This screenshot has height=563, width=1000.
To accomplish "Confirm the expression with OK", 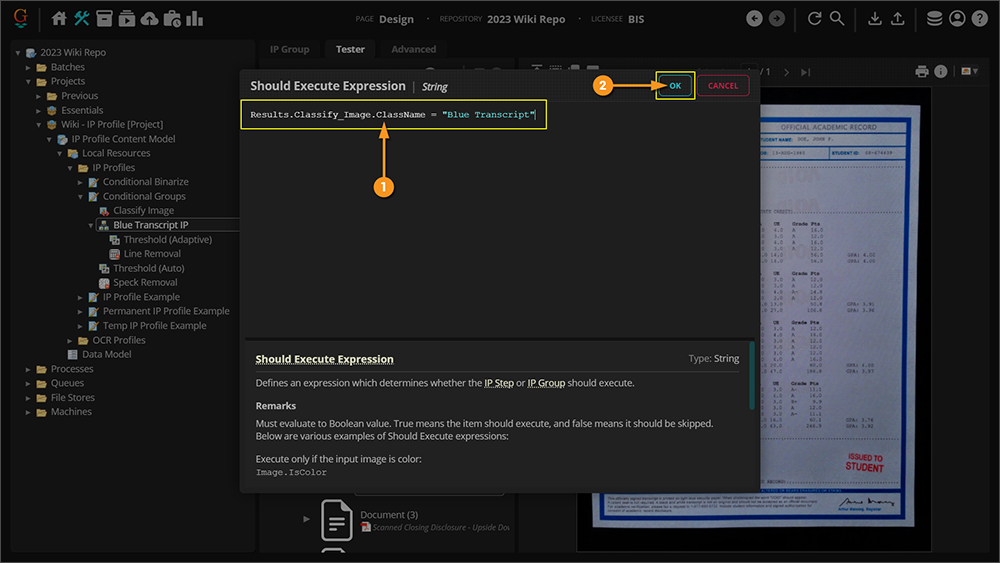I will click(675, 85).
